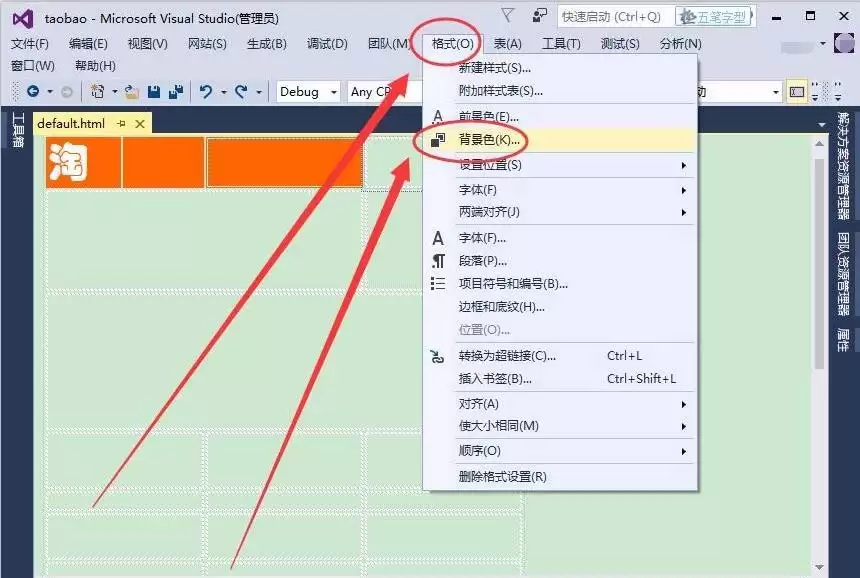Viewport: 860px width, 578px height.
Task: Open the toolbar combo box dropdown arrow at right
Action: point(776,92)
